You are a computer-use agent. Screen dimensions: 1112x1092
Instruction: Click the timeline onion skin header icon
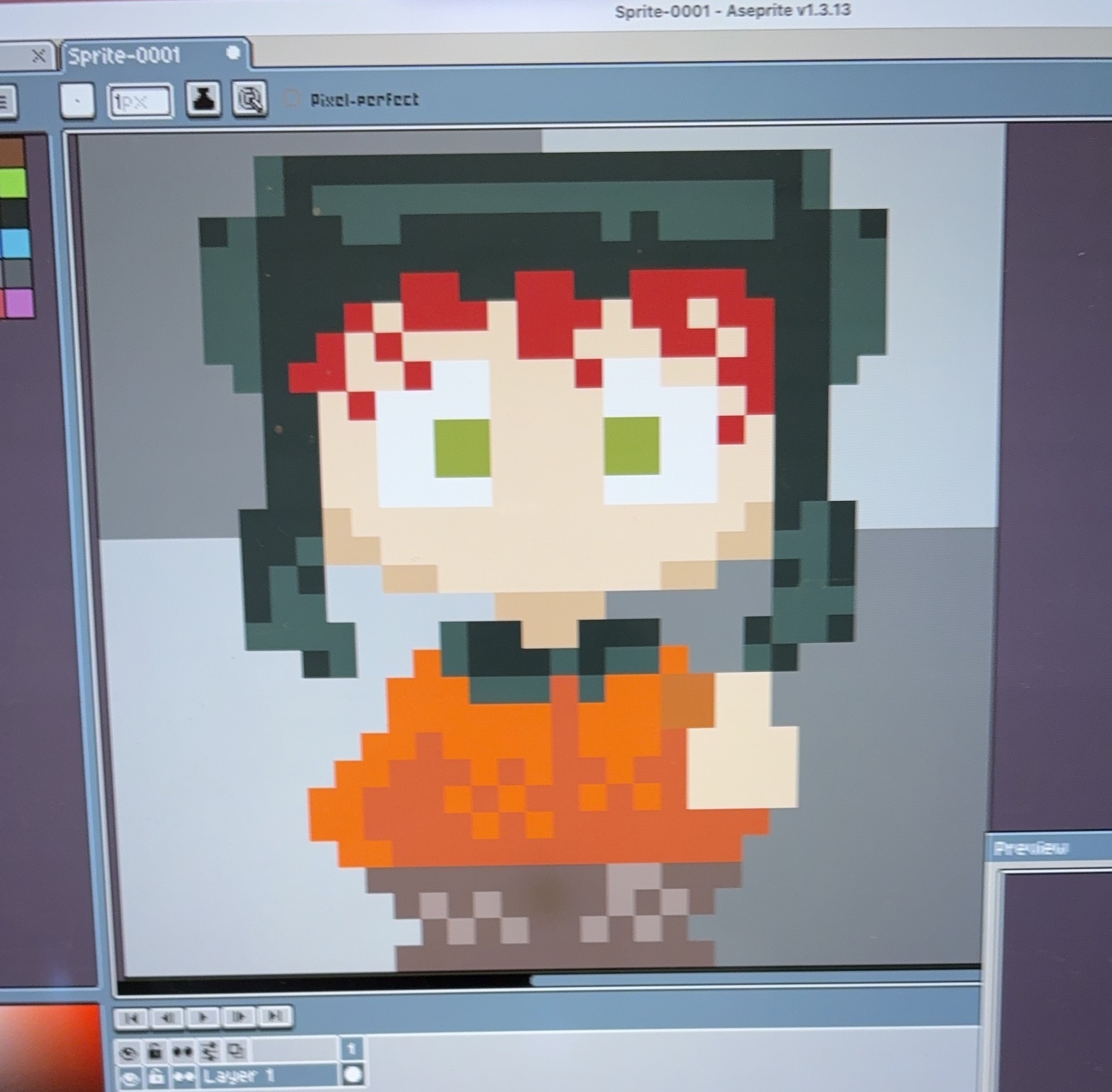coord(236,1050)
